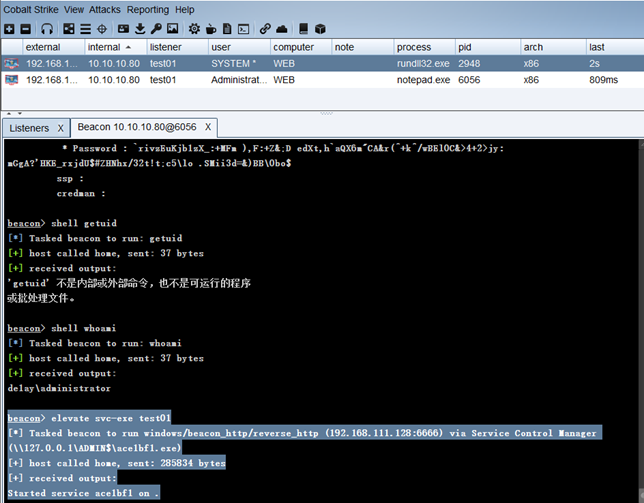Image resolution: width=644 pixels, height=503 pixels.
Task: Open the Reporting menu
Action: (x=148, y=9)
